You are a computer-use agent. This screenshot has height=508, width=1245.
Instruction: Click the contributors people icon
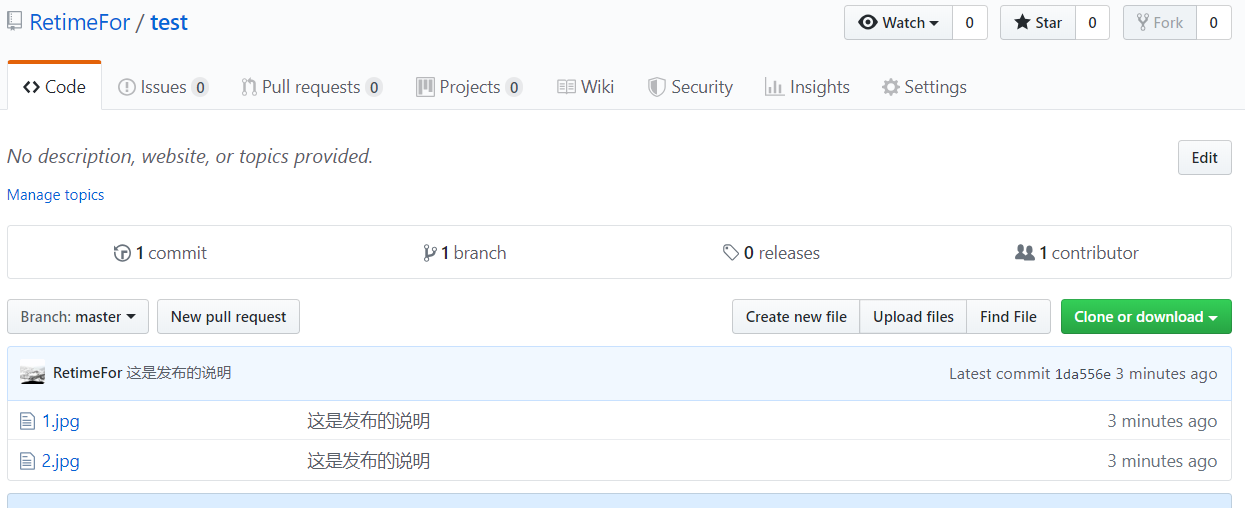click(1024, 253)
